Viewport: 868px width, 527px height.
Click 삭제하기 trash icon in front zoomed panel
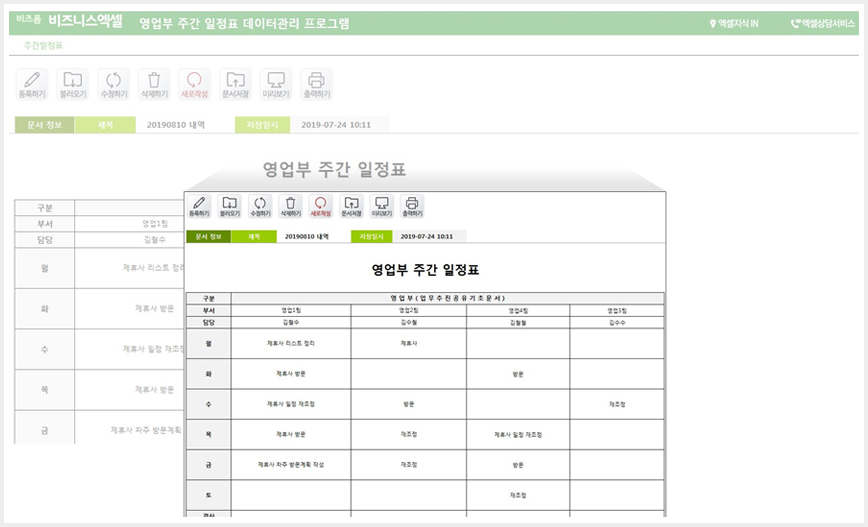point(290,206)
